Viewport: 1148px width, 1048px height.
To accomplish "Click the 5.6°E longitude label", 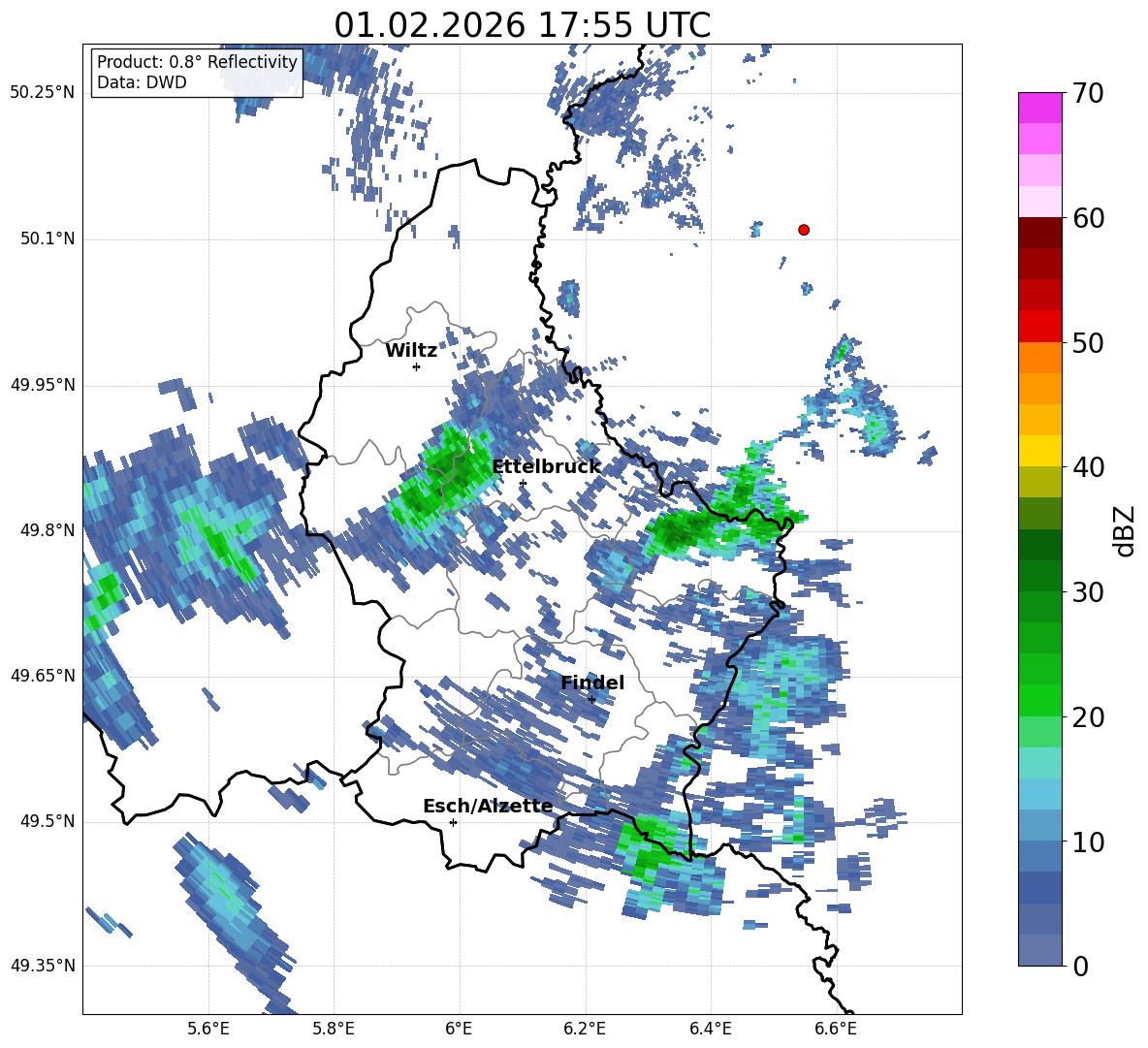I will click(x=208, y=1029).
